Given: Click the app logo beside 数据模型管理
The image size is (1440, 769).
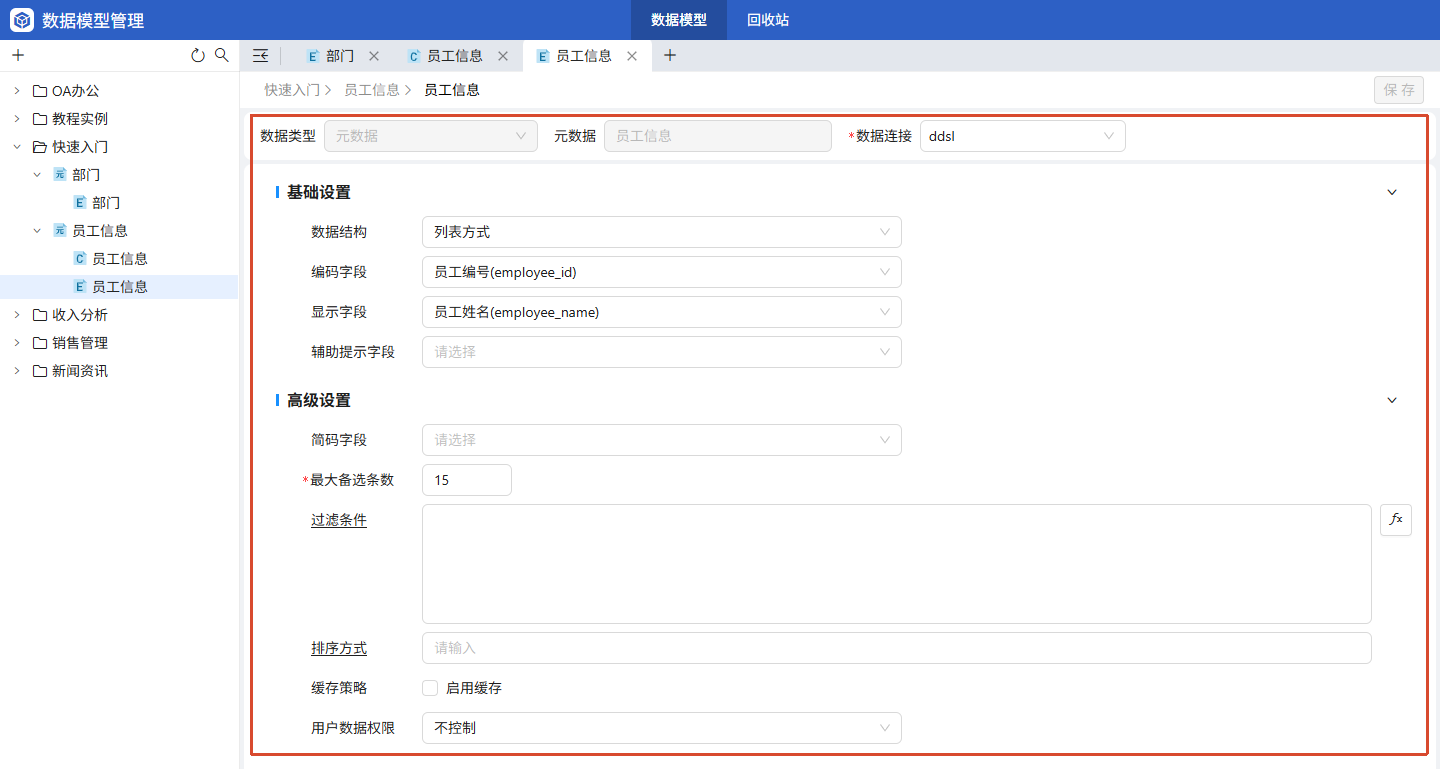Looking at the screenshot, I should tap(22, 20).
